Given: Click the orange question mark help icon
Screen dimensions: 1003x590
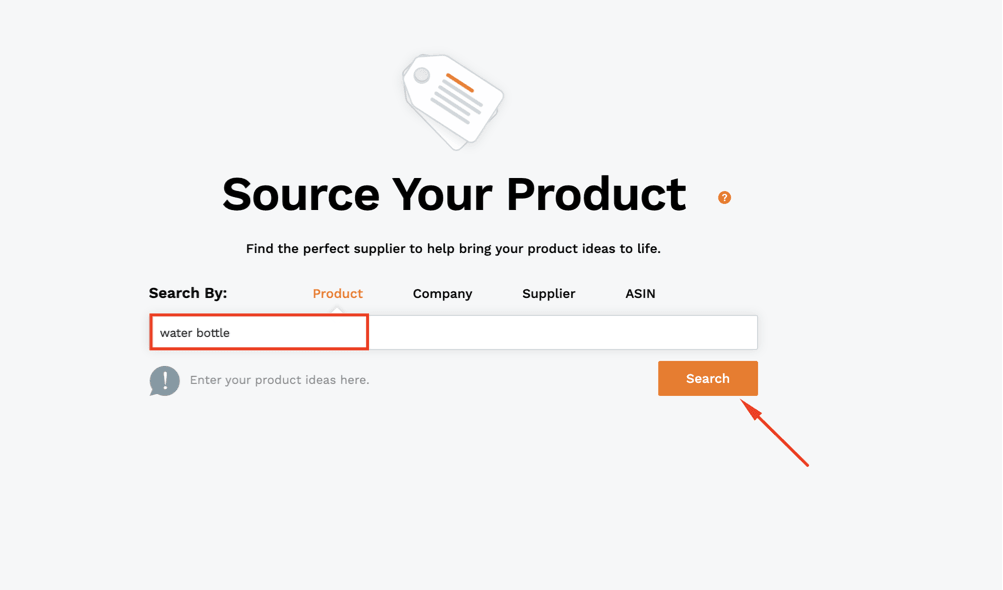Looking at the screenshot, I should click(724, 198).
